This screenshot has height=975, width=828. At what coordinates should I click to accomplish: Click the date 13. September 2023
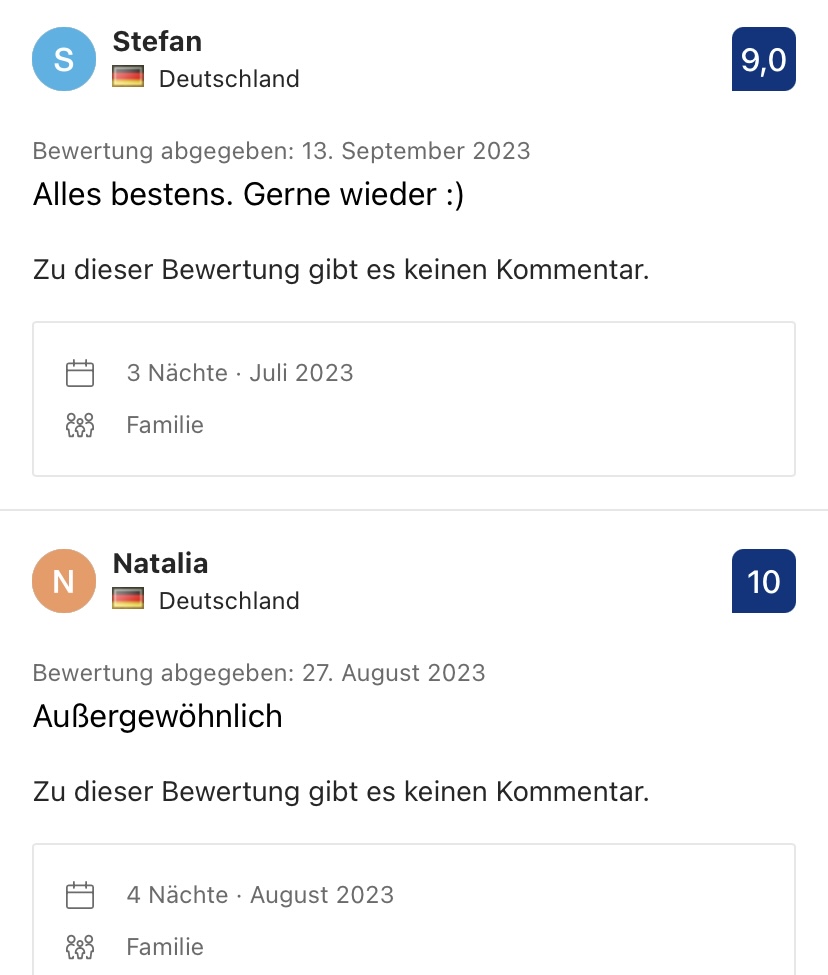[x=416, y=151]
